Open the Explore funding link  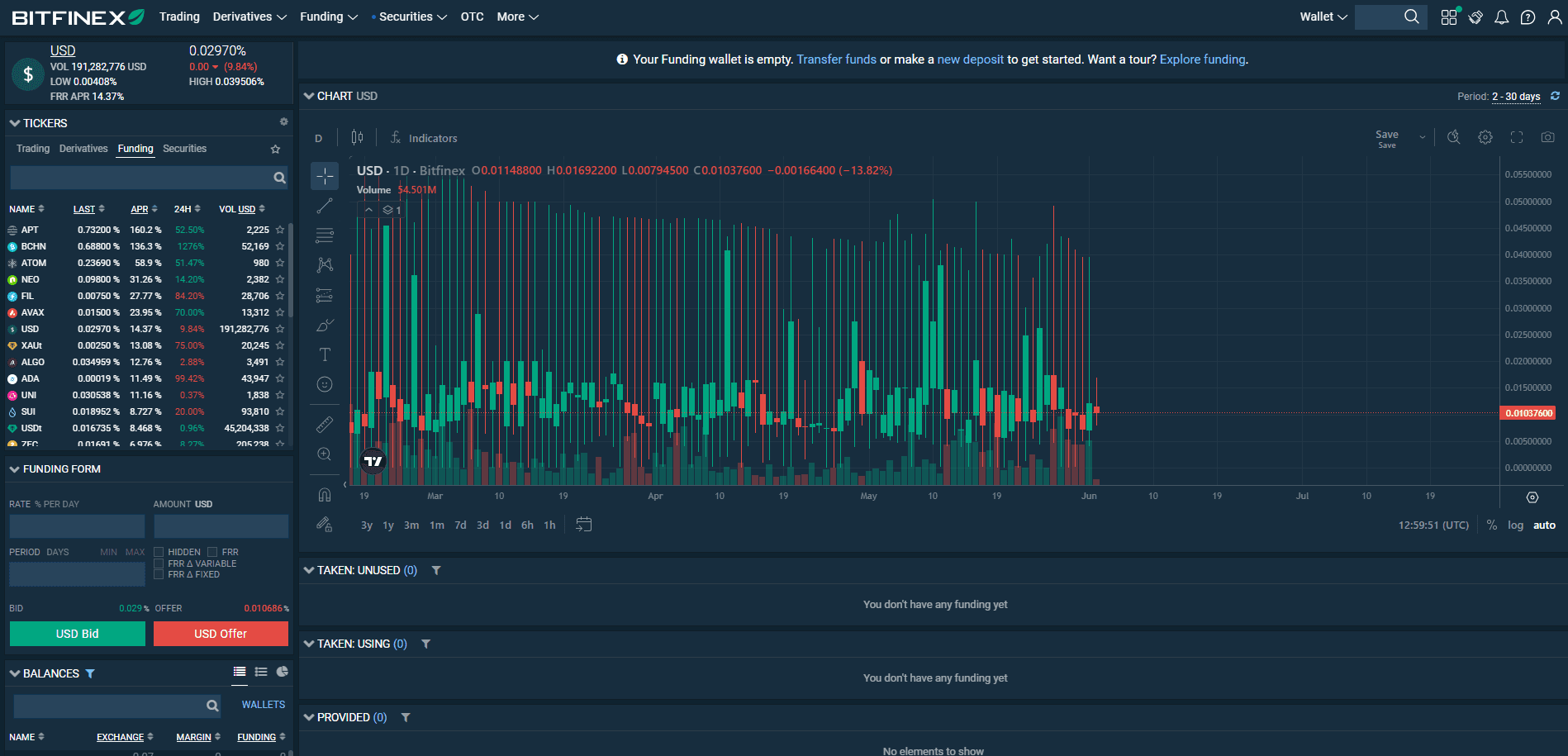coord(1202,59)
